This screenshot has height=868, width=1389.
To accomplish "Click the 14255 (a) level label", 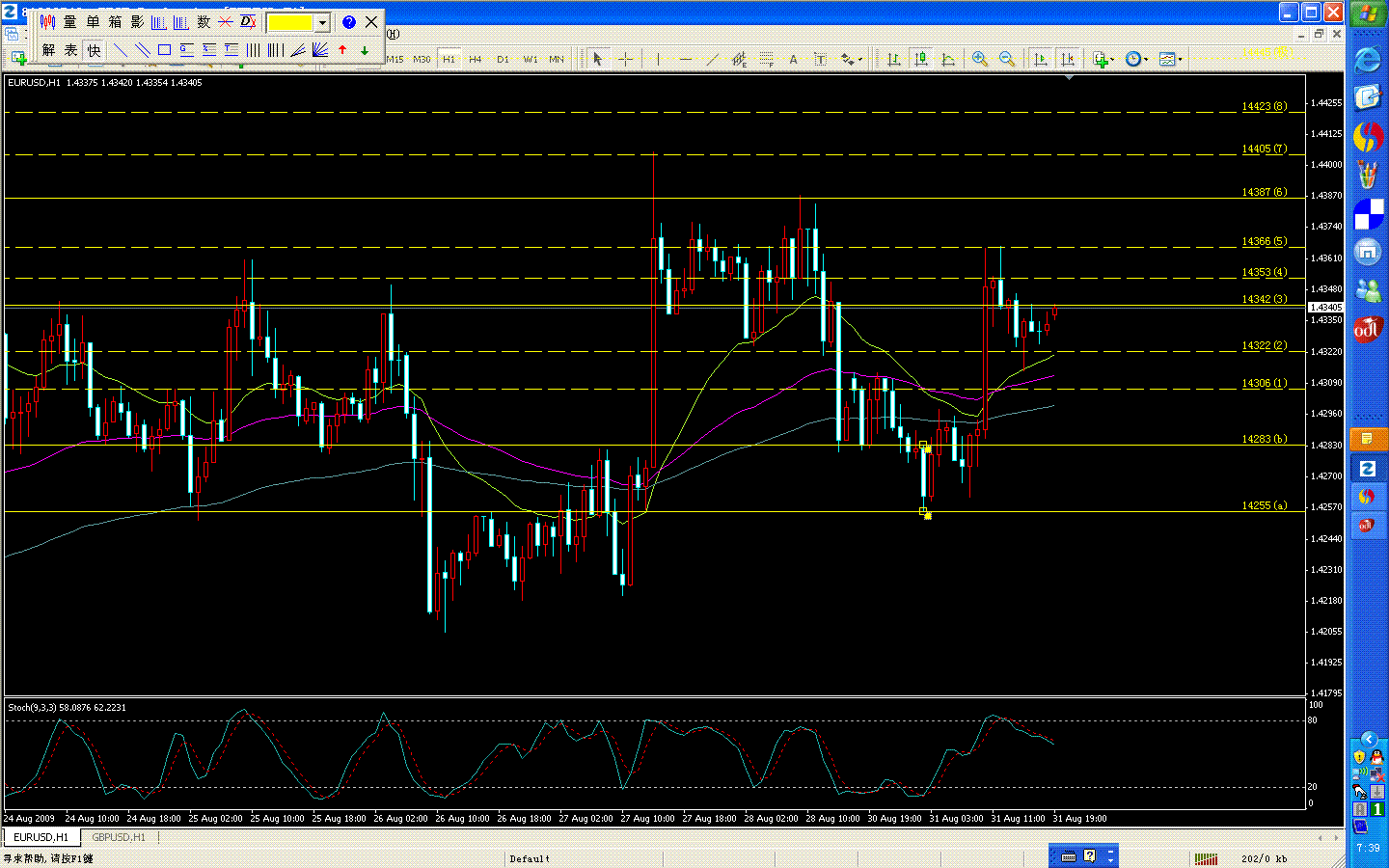I will tap(1264, 505).
